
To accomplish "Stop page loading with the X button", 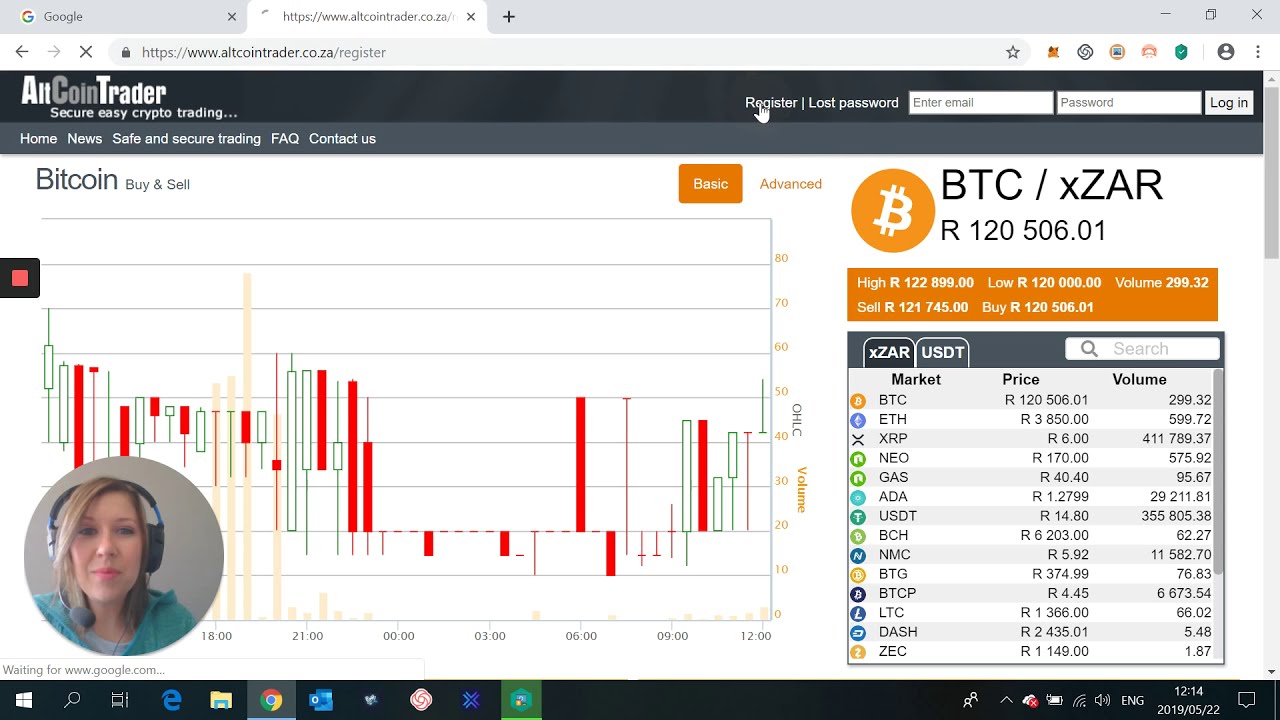I will (x=86, y=52).
